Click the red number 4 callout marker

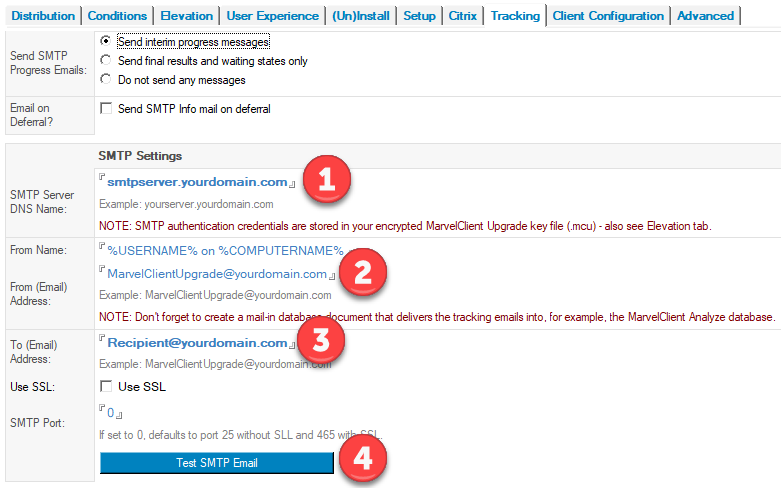point(362,461)
